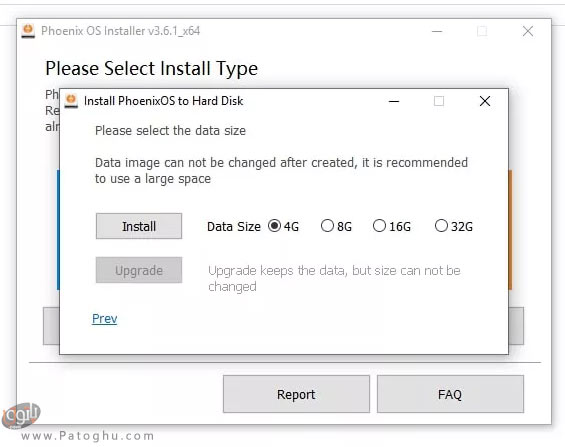Go back using the Prev link
This screenshot has width=565, height=447.
tap(104, 318)
